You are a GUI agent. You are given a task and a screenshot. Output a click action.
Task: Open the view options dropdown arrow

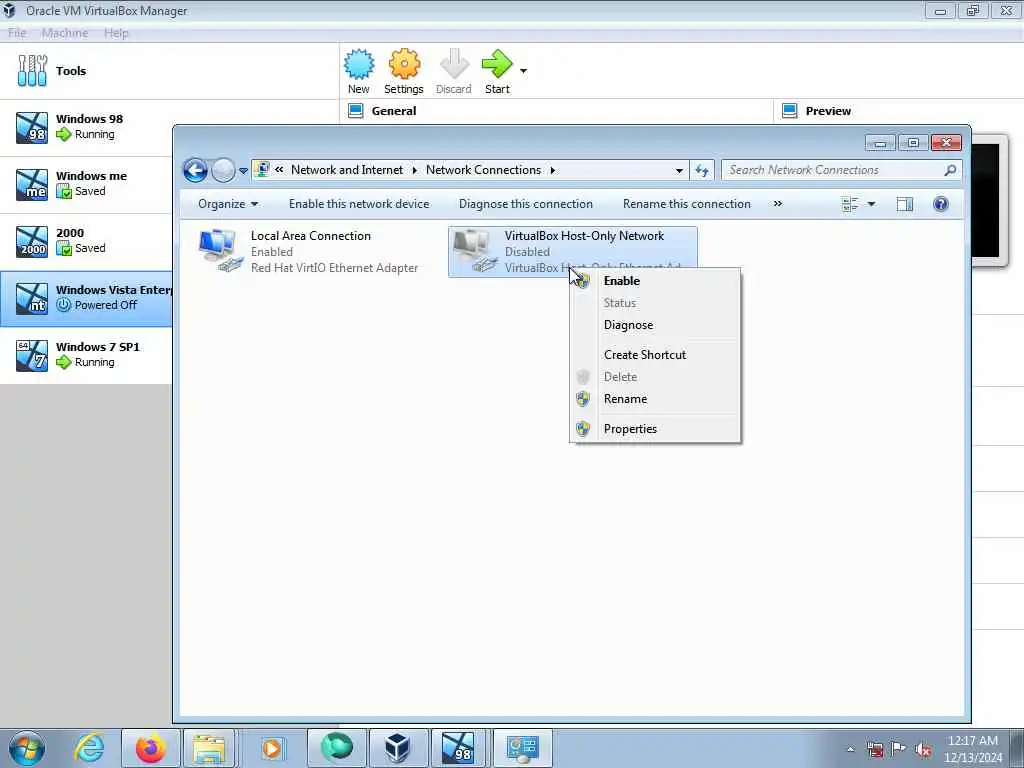click(871, 204)
